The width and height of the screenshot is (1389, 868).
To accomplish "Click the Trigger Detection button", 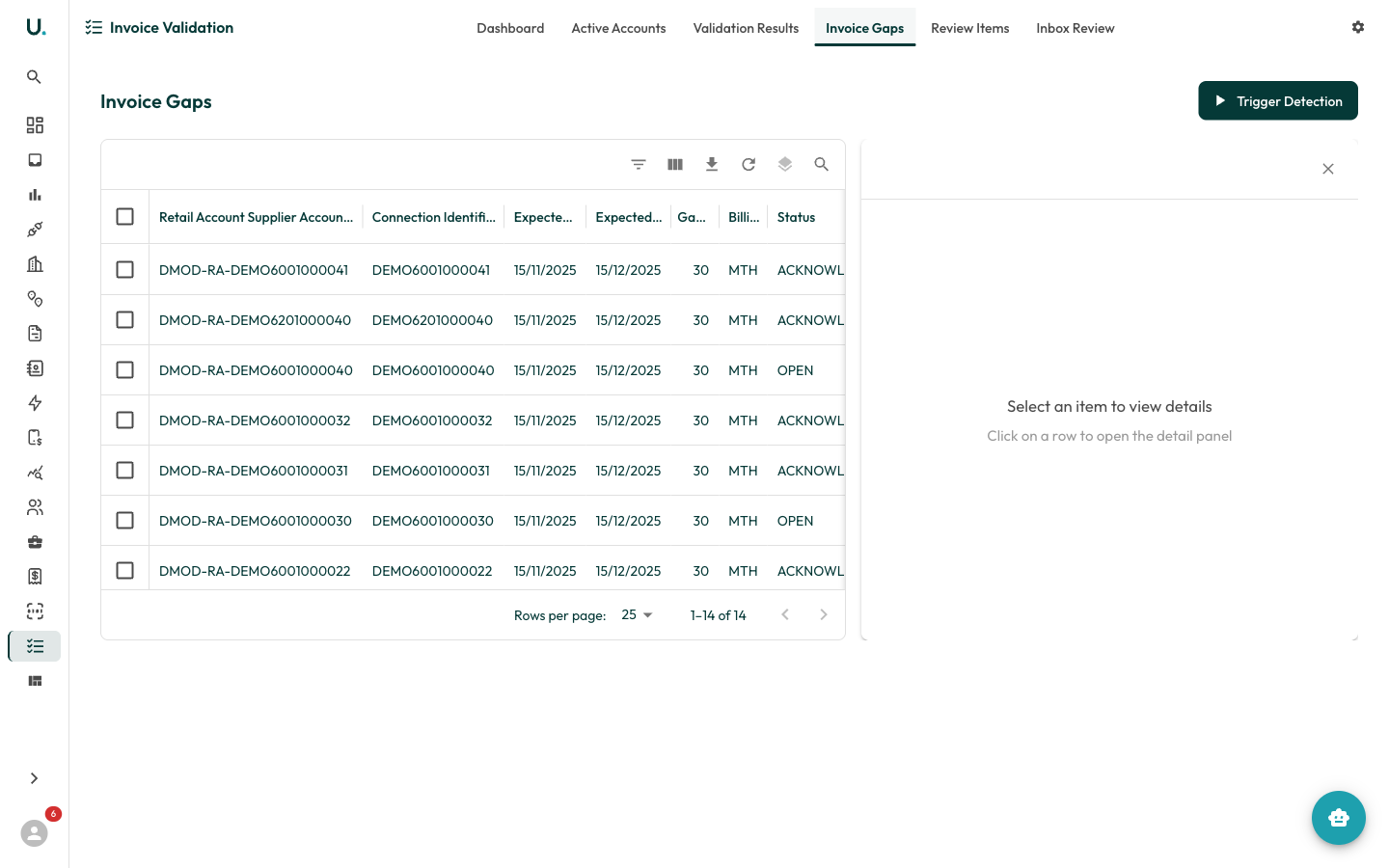I will click(1278, 100).
